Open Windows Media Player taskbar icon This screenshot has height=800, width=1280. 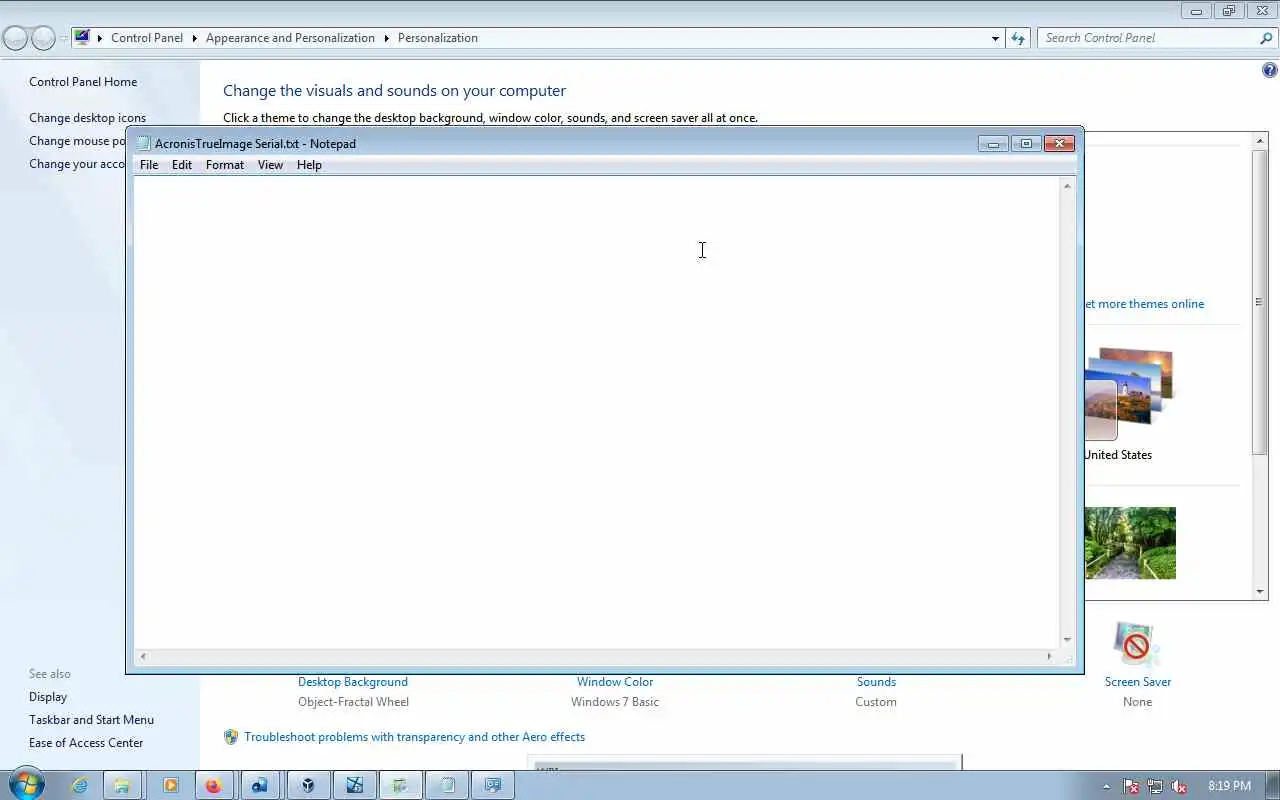point(170,785)
